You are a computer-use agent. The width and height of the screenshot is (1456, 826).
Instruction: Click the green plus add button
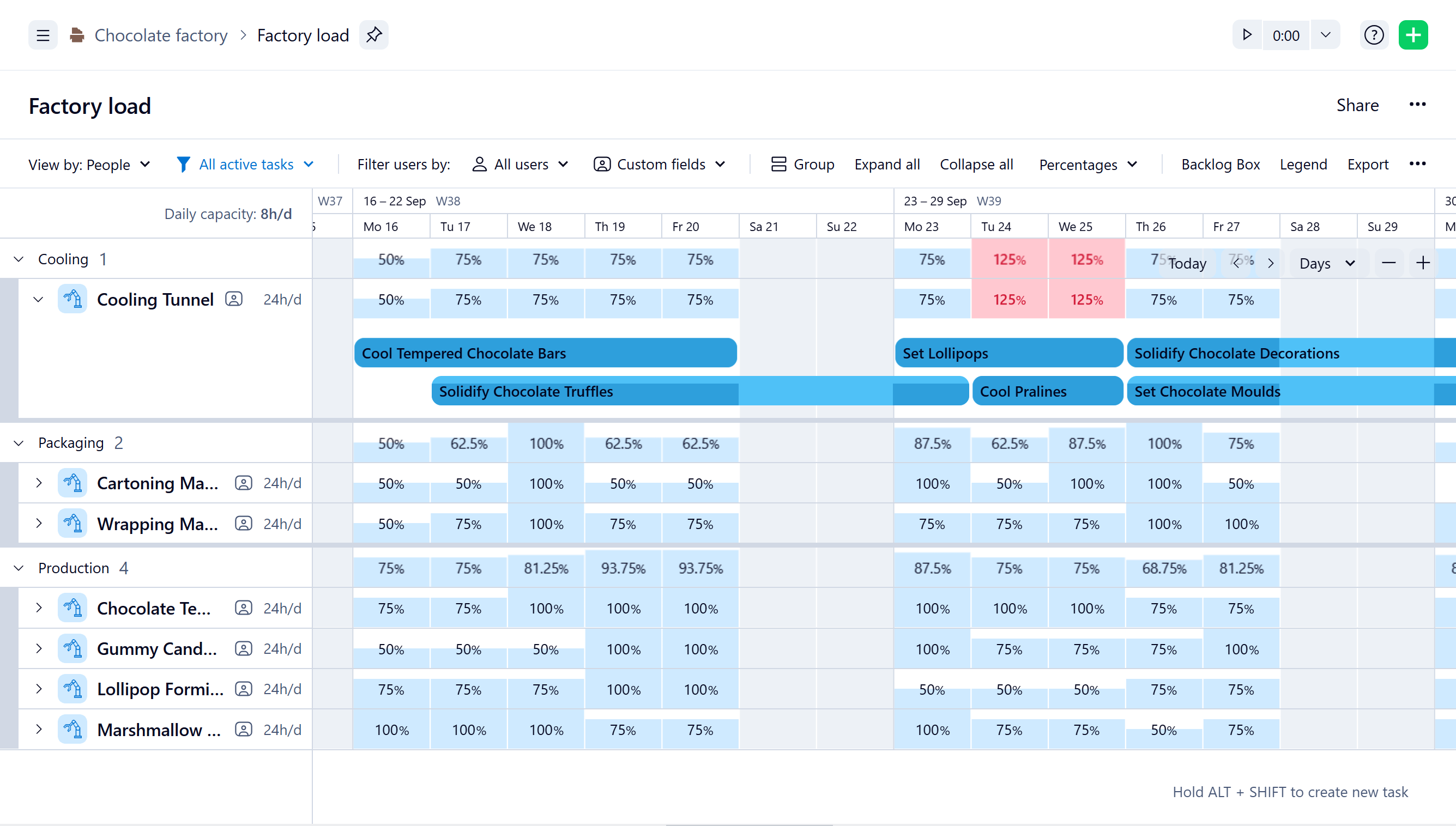[1413, 35]
